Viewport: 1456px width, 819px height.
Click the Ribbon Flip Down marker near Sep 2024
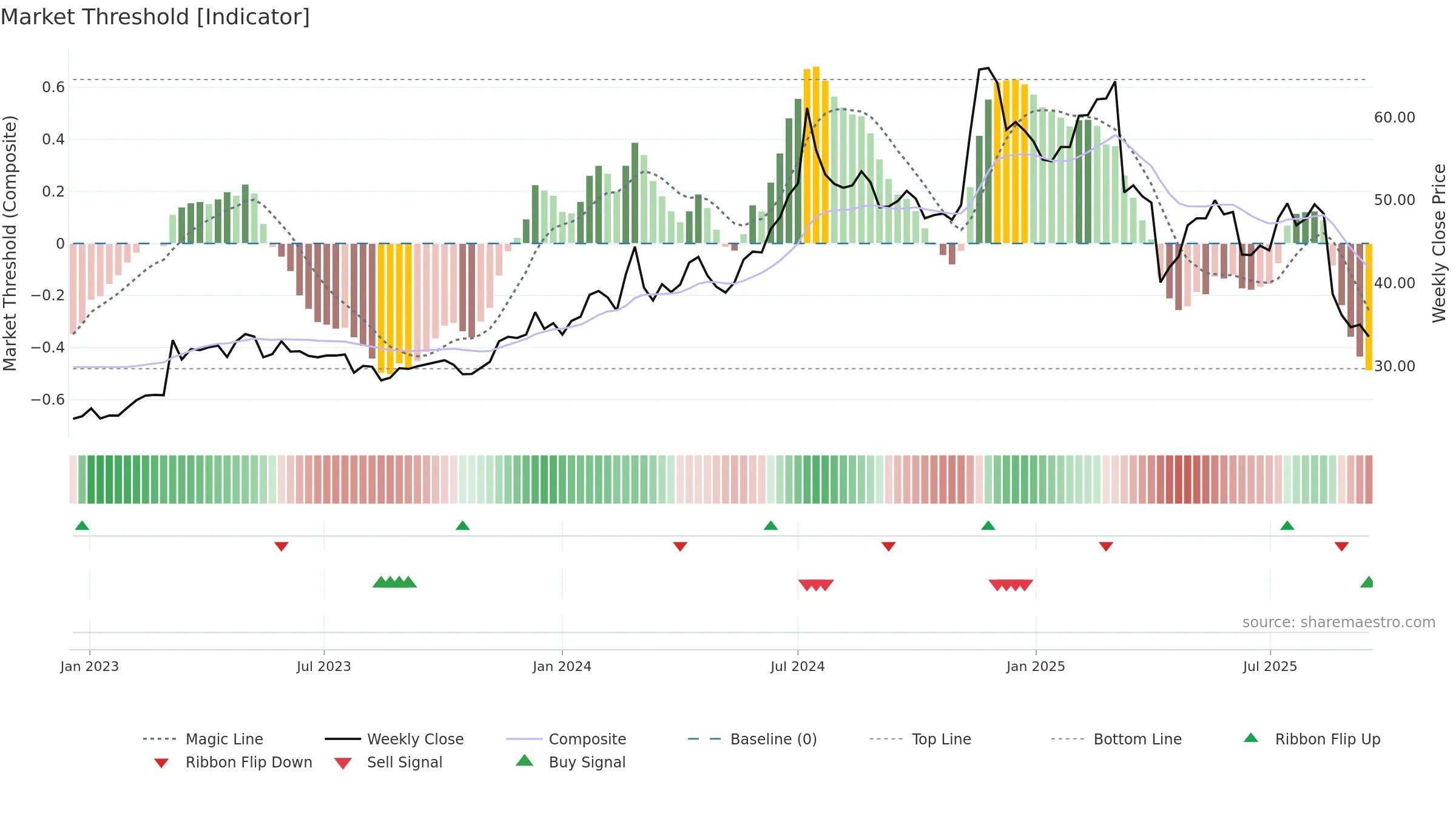pyautogui.click(x=889, y=547)
